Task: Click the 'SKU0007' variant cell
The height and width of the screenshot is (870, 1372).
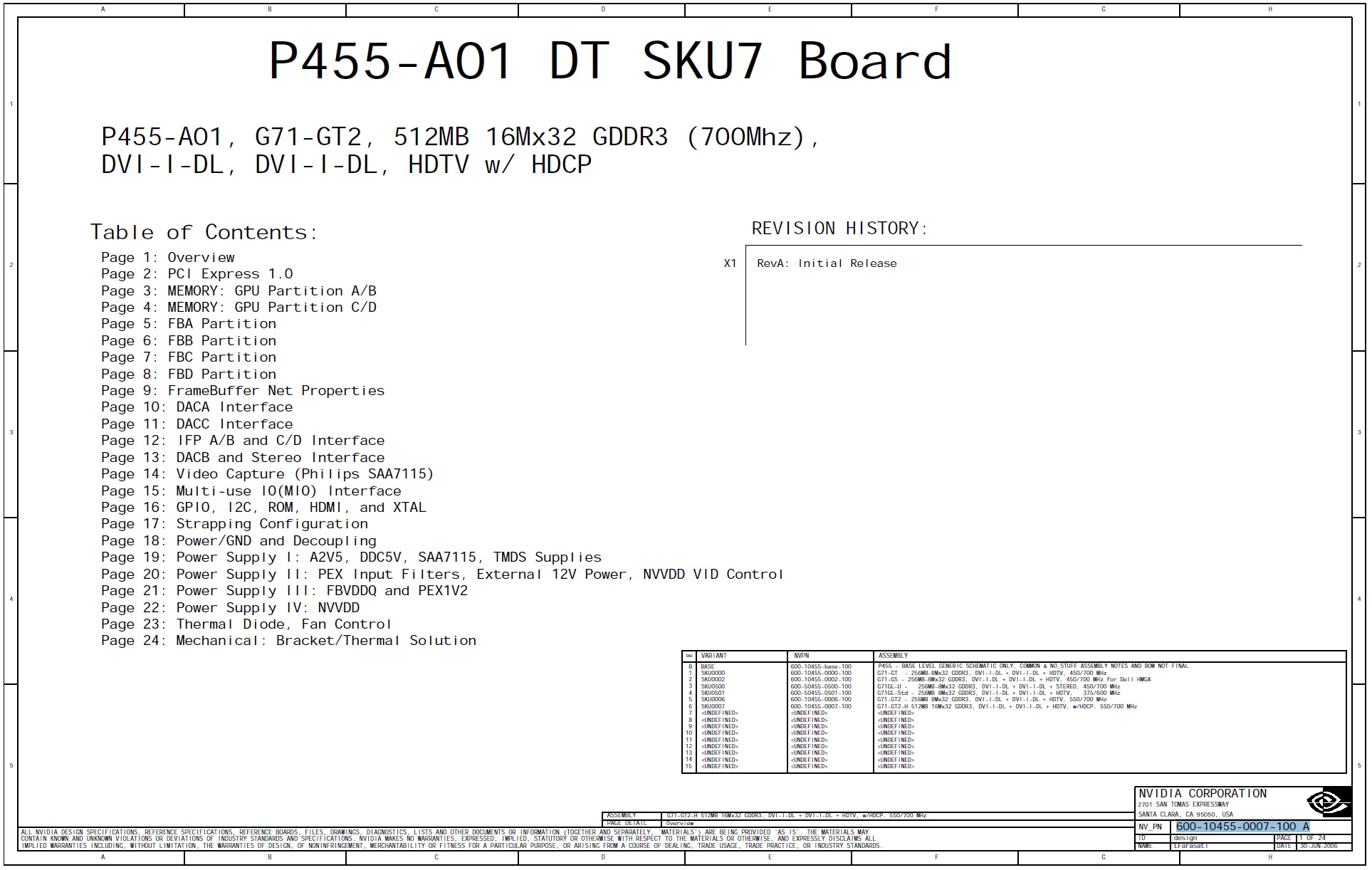Action: [x=713, y=707]
